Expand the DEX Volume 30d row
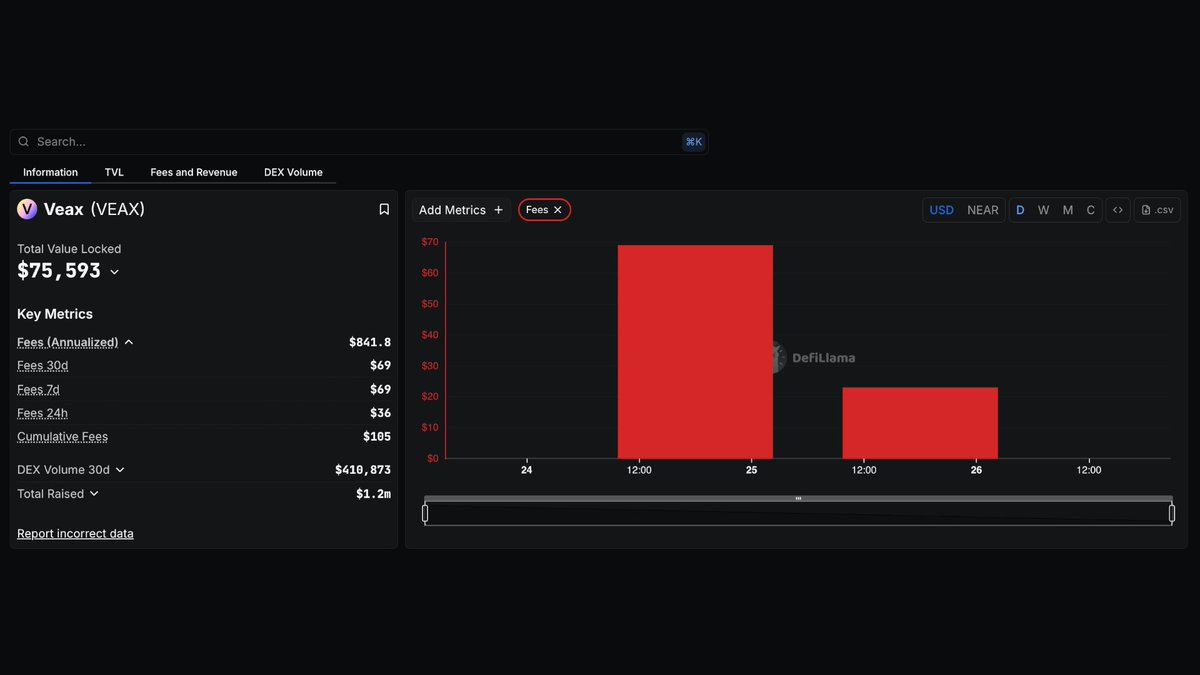1200x675 pixels. coord(120,470)
